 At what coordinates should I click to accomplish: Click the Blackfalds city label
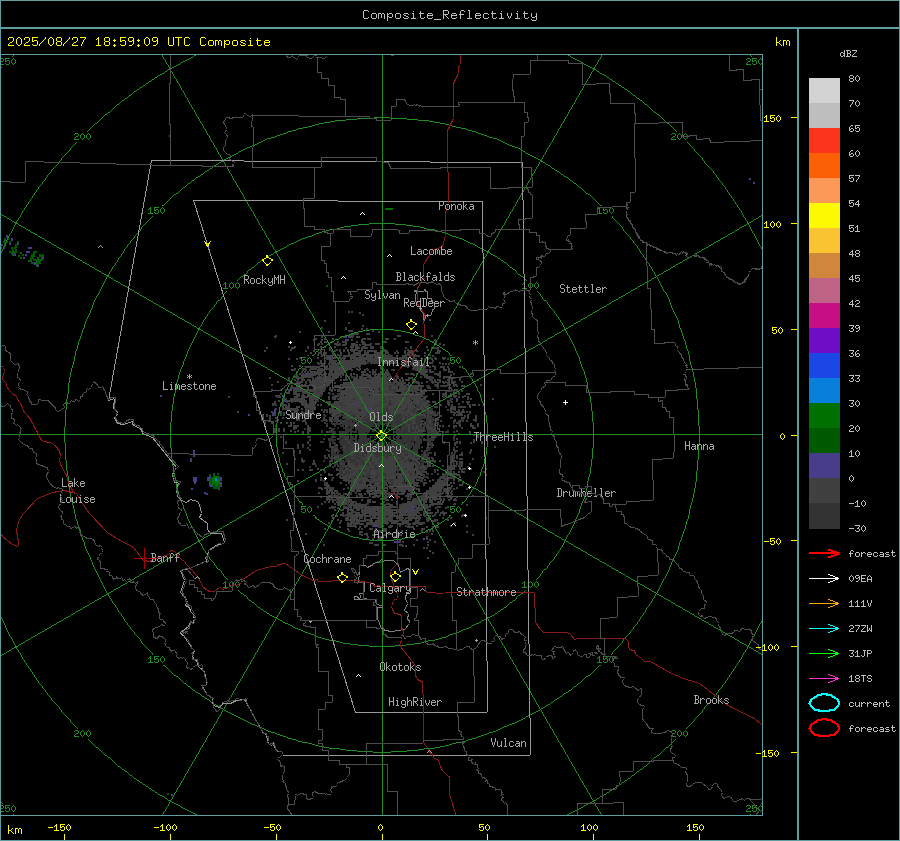tap(425, 277)
